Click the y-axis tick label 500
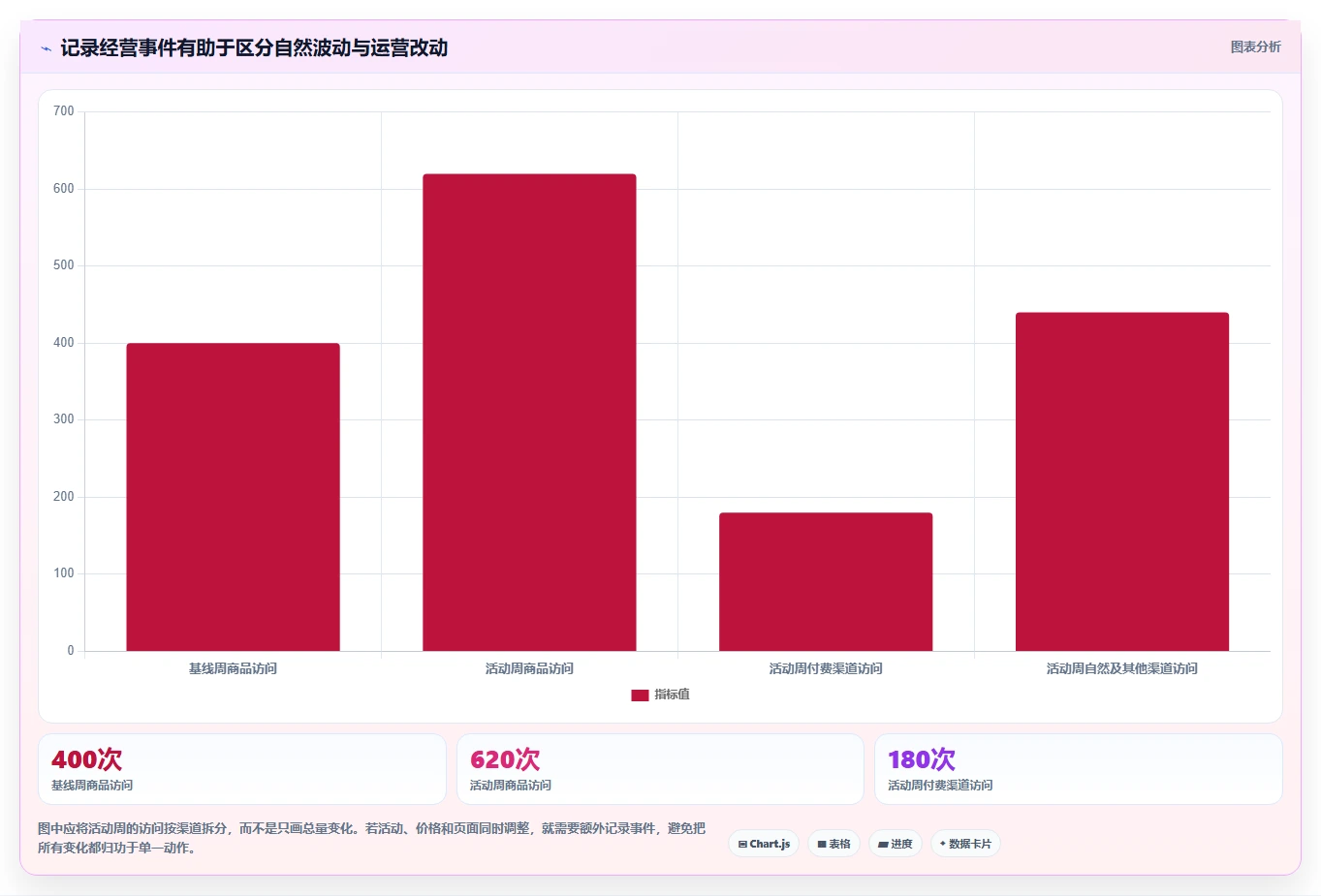This screenshot has height=896, width=1321. (x=64, y=265)
